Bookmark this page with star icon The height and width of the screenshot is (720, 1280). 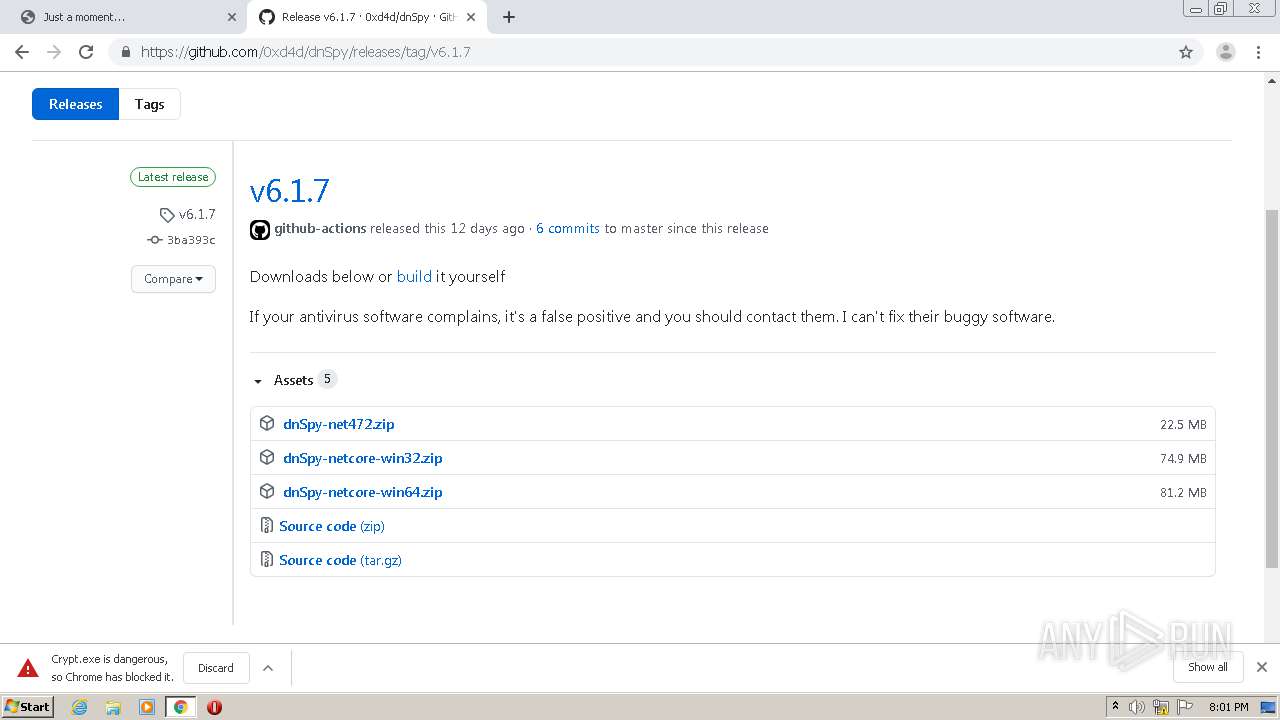[1186, 52]
